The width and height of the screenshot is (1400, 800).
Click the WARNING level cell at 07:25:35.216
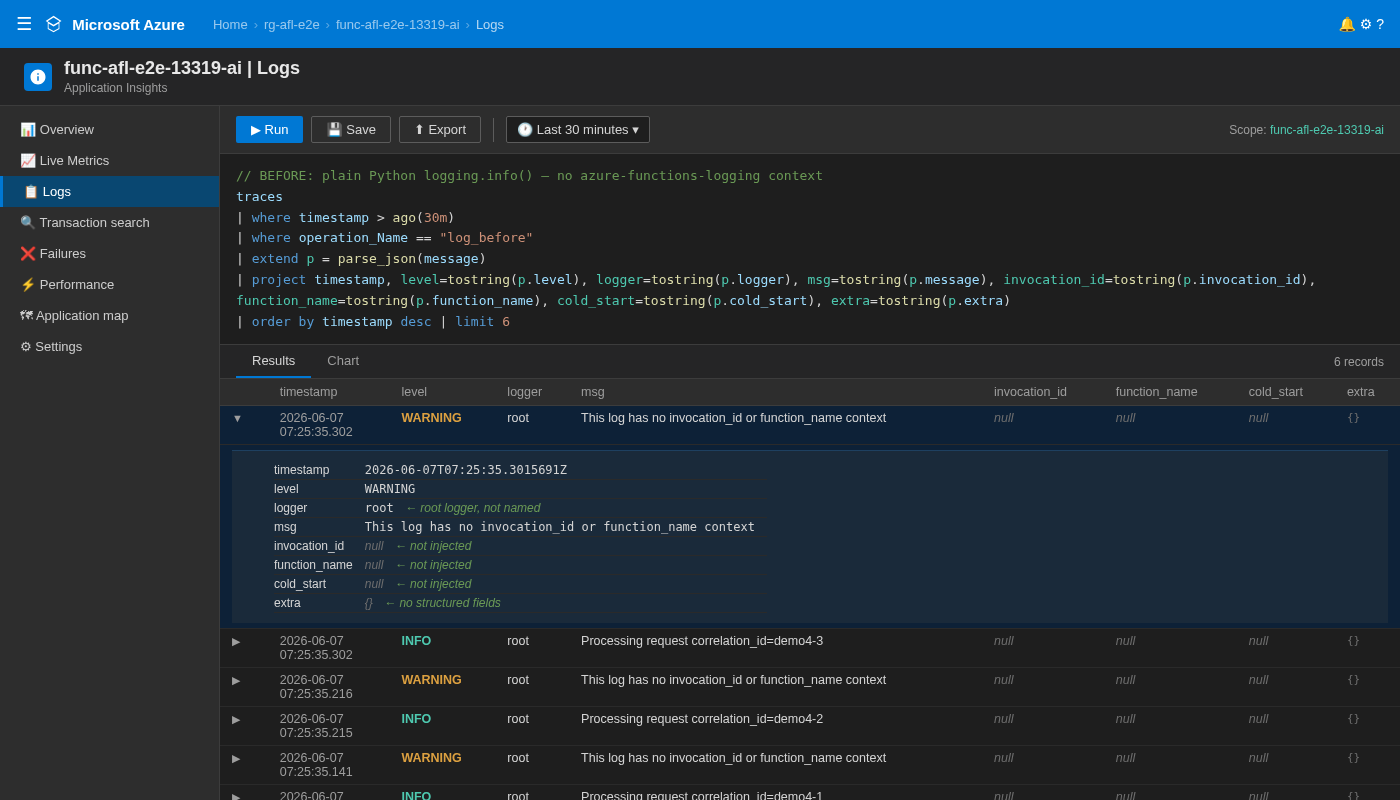(432, 680)
